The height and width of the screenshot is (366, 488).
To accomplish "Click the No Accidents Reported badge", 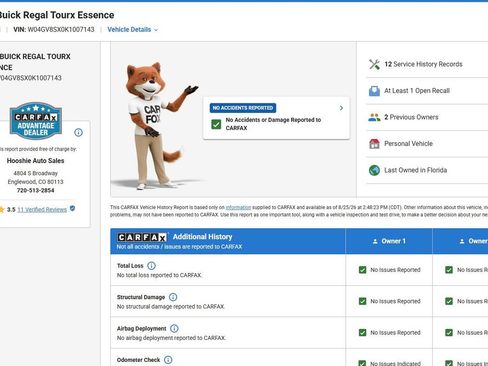I will point(243,108).
